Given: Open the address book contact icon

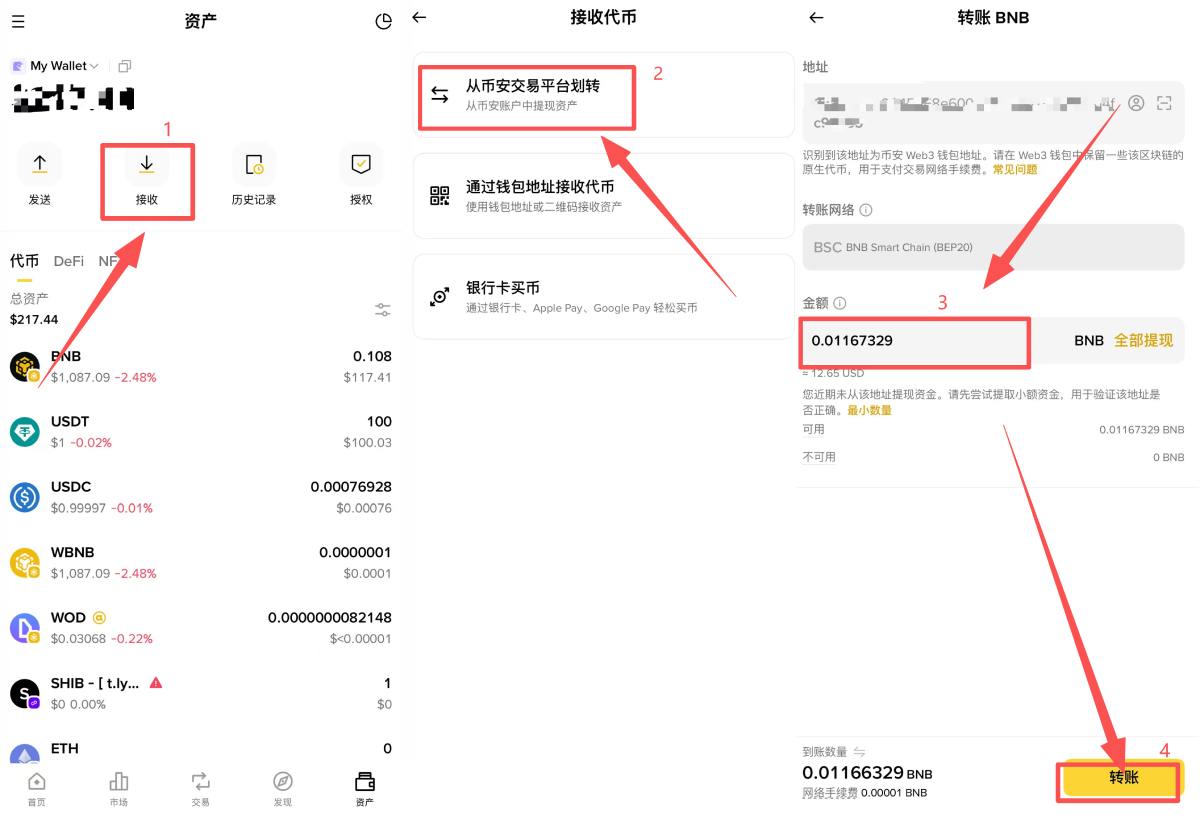Looking at the screenshot, I should tap(1136, 101).
